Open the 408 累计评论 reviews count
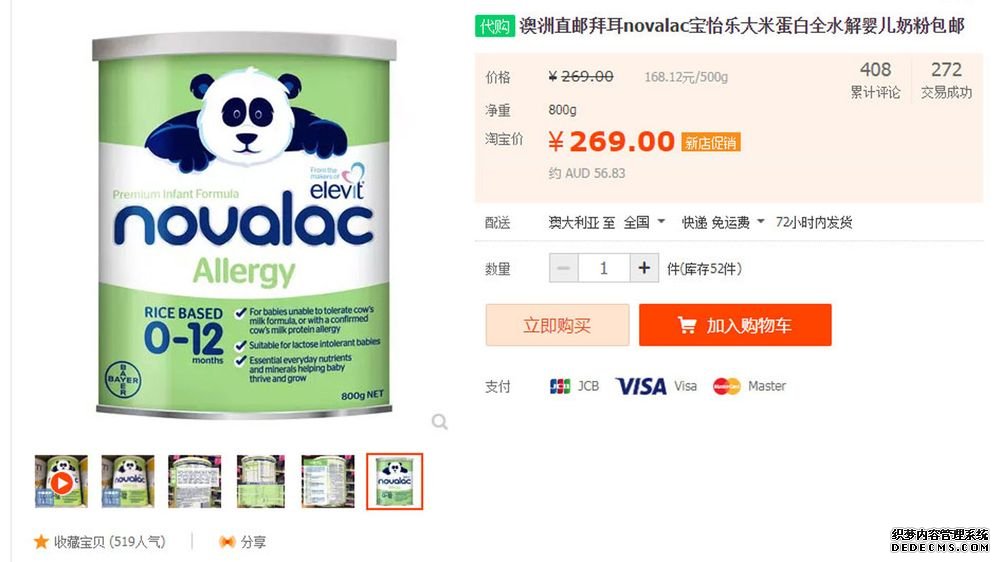 click(x=875, y=80)
